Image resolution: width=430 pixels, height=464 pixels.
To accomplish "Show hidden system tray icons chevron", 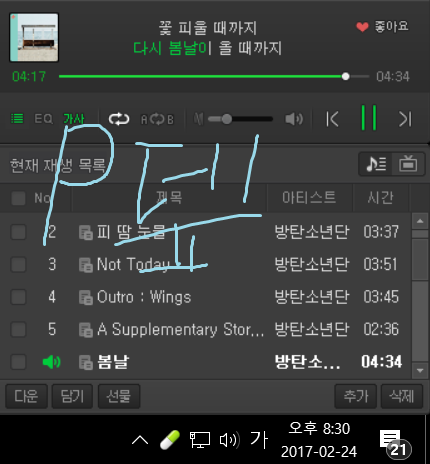I will (140, 440).
